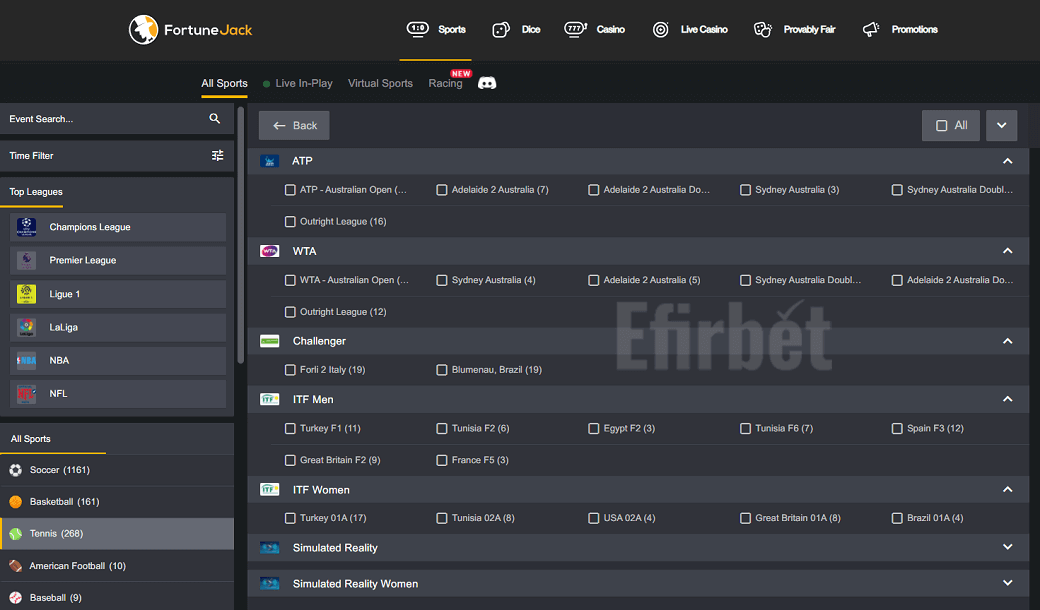This screenshot has width=1040, height=610.
Task: Check Adelaide 2 Australia (7) checkbox
Action: 442,190
